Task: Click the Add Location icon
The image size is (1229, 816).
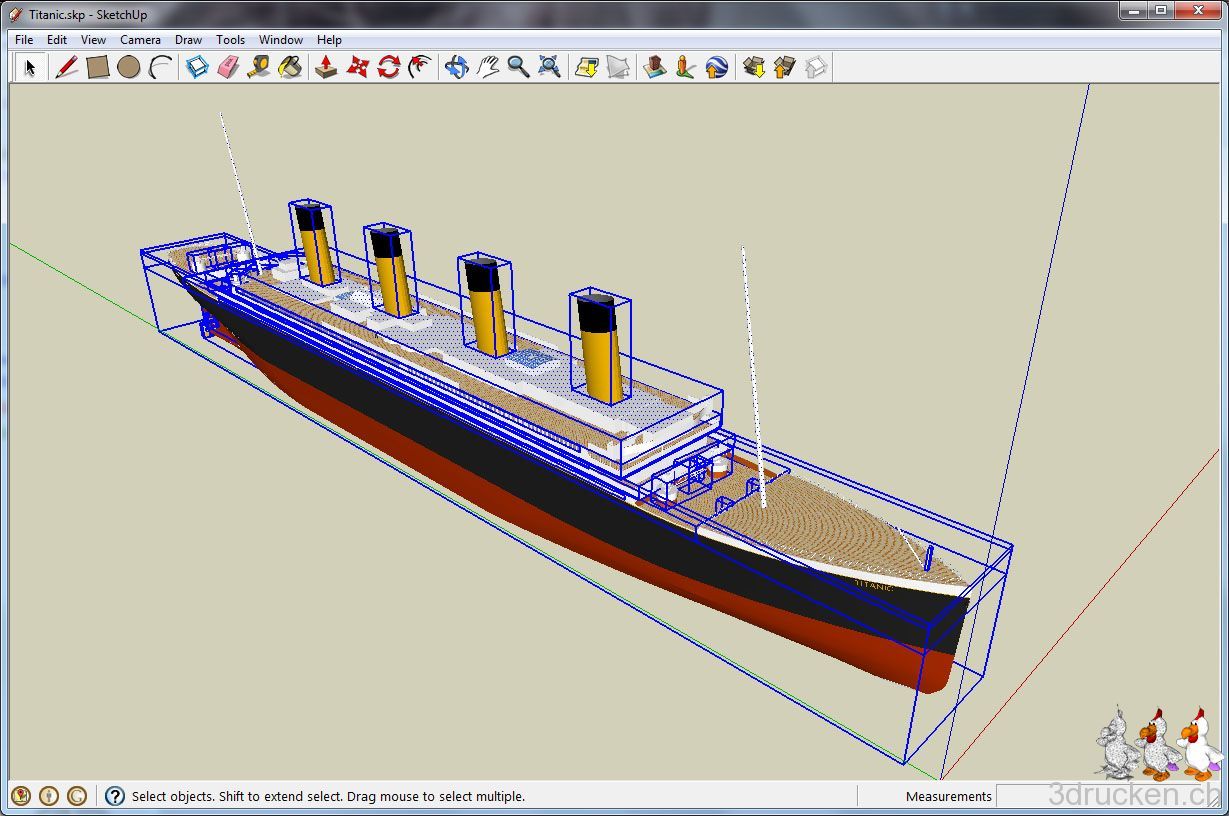Action: tap(587, 67)
